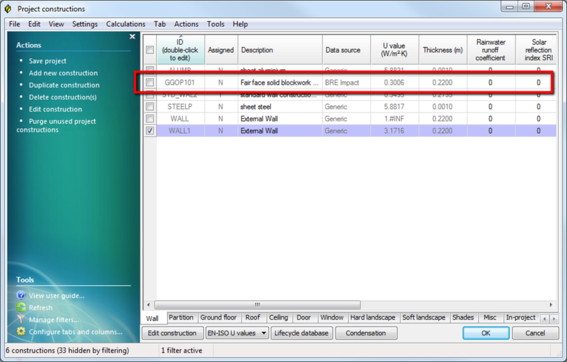Click Edit construction link in Actions

tap(55, 109)
